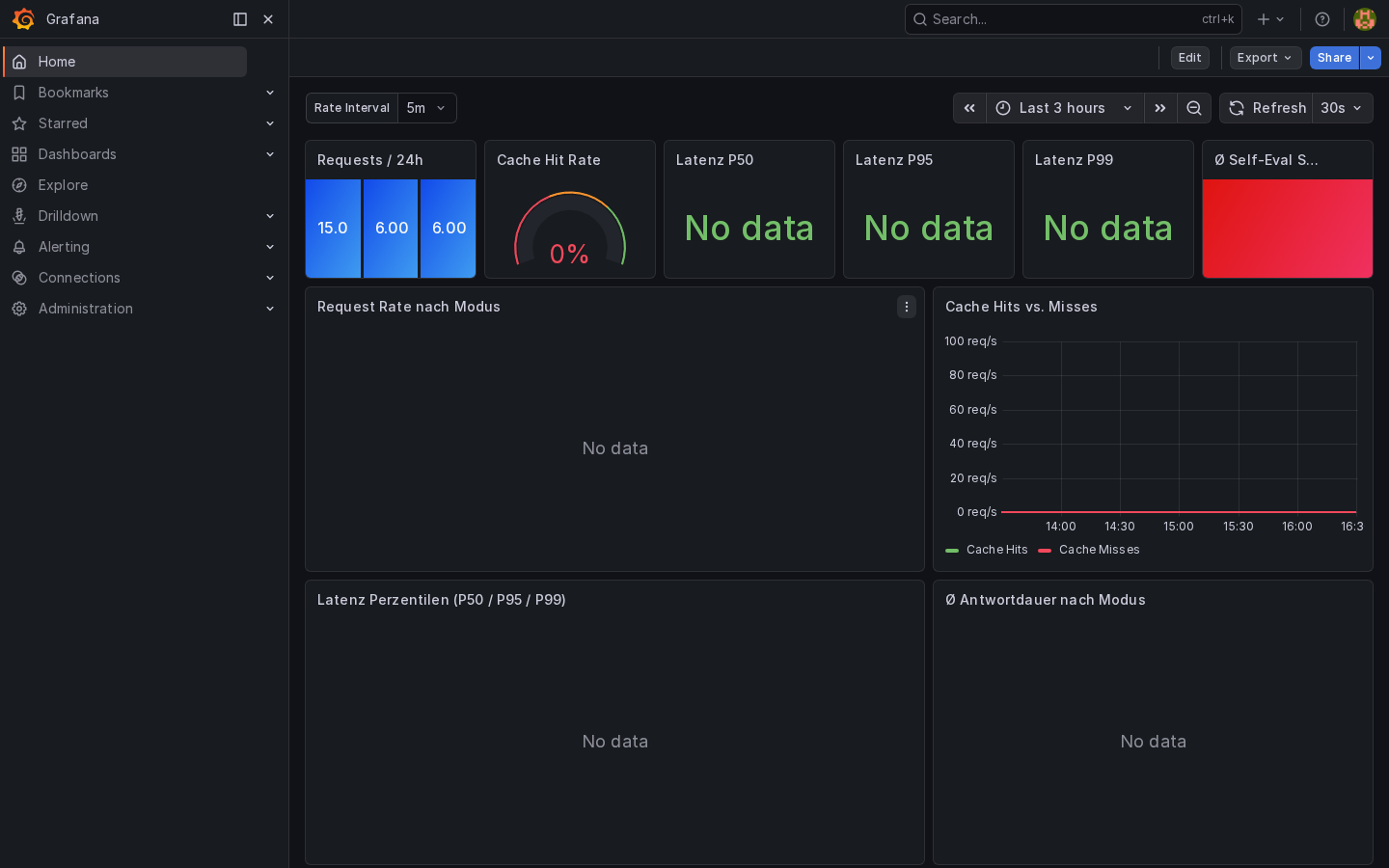The height and width of the screenshot is (868, 1389).
Task: Open Drilldown menu item
Action: (68, 216)
